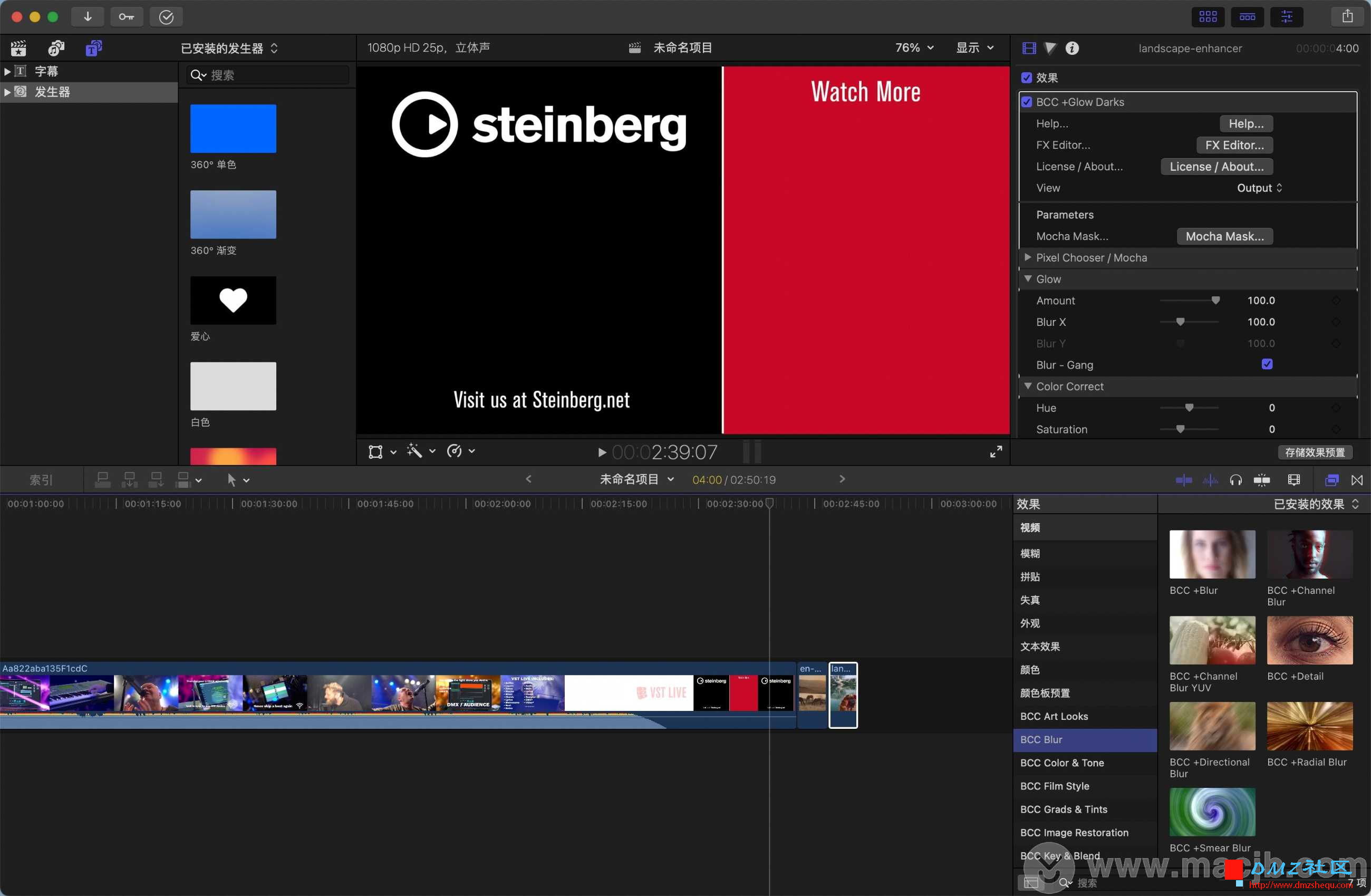Collapse the Glow section
1371x896 pixels.
[1028, 279]
